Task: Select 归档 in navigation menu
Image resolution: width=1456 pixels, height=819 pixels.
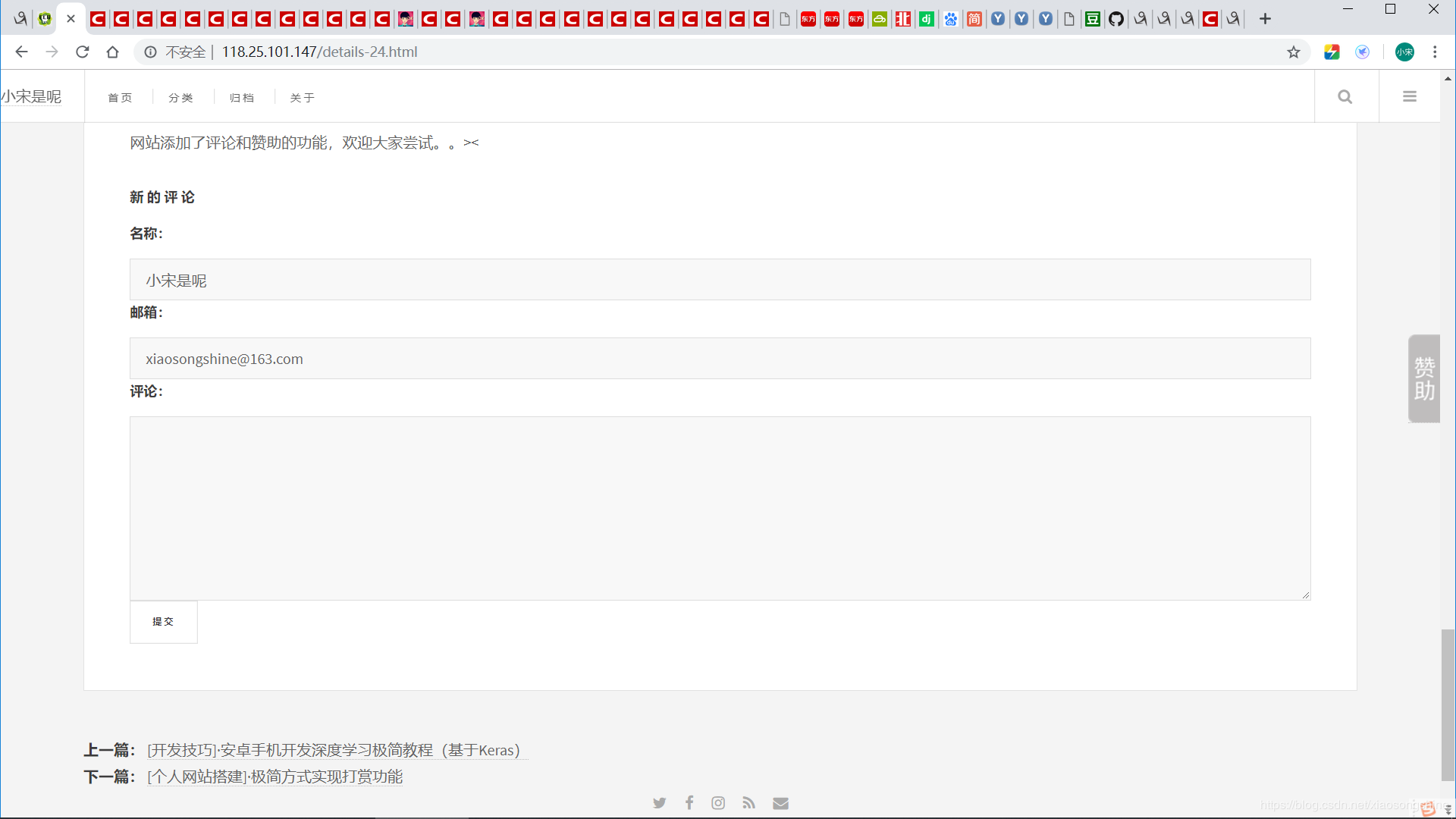Action: 242,98
